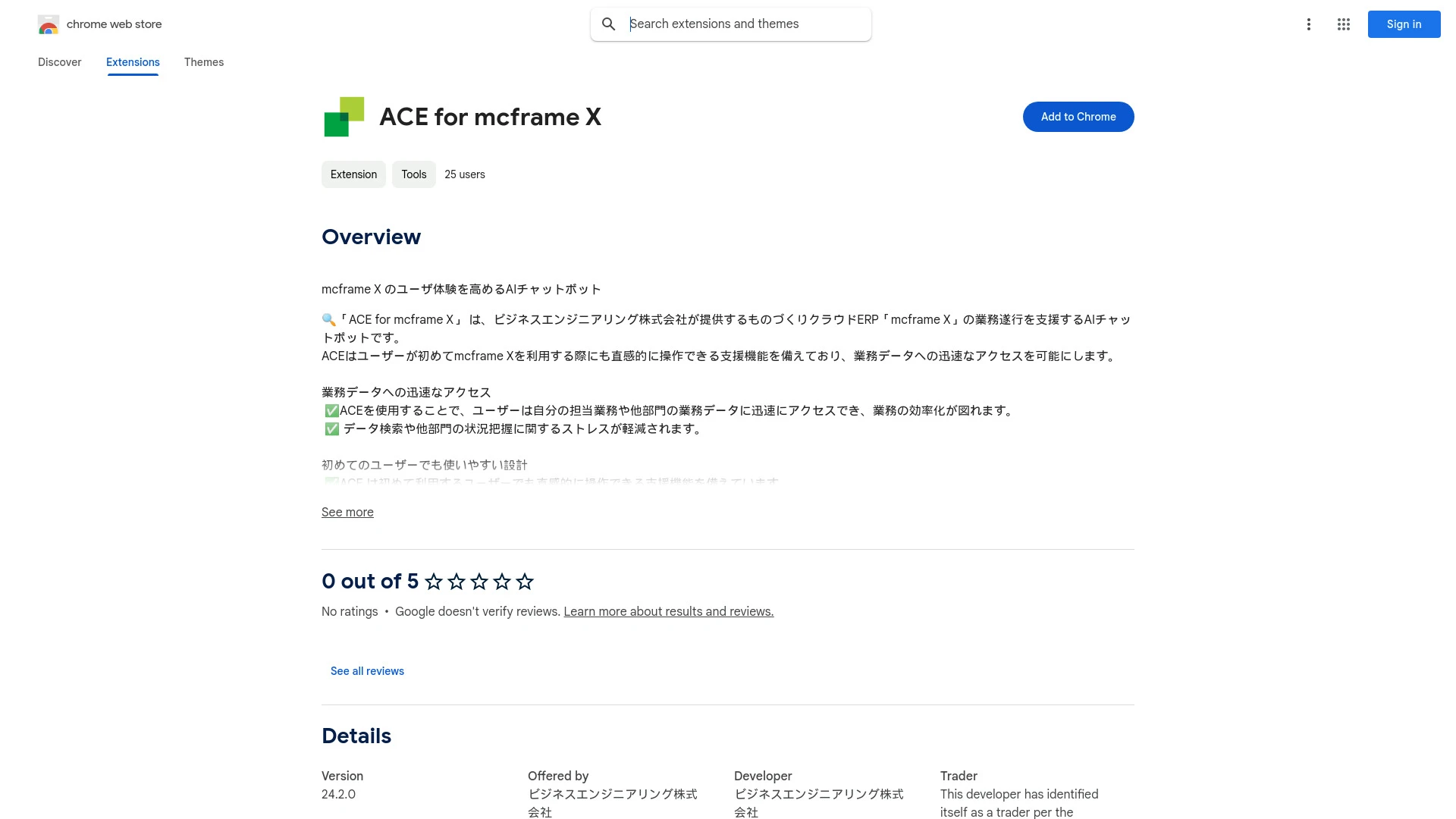Click the See all reviews button
Screen dimensions: 1456x819
coord(366,670)
